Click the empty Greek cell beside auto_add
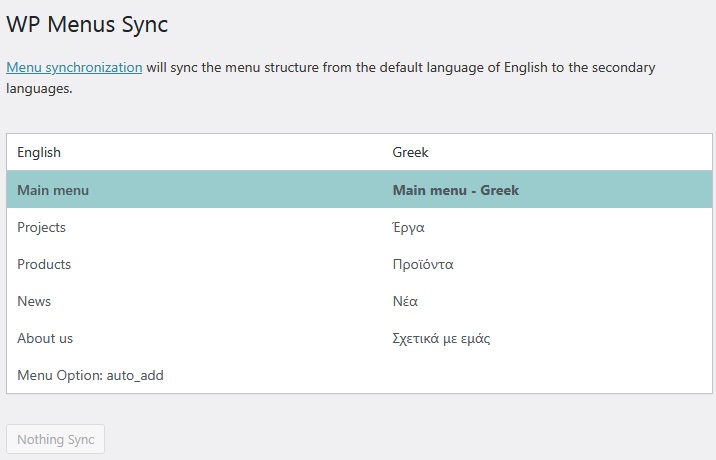716x460 pixels. [547, 375]
